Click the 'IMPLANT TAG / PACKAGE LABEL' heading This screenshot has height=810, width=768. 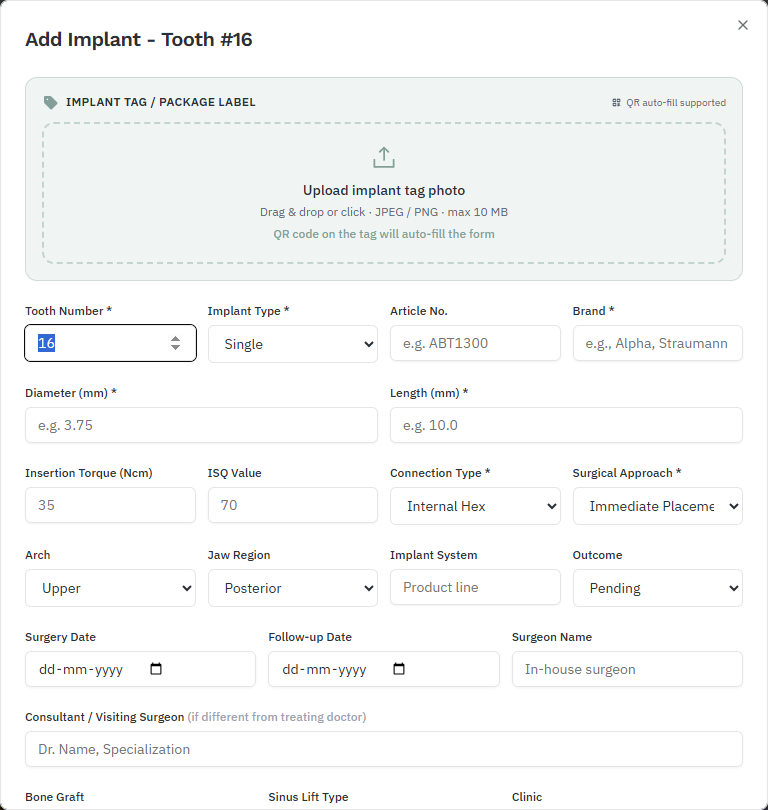161,102
